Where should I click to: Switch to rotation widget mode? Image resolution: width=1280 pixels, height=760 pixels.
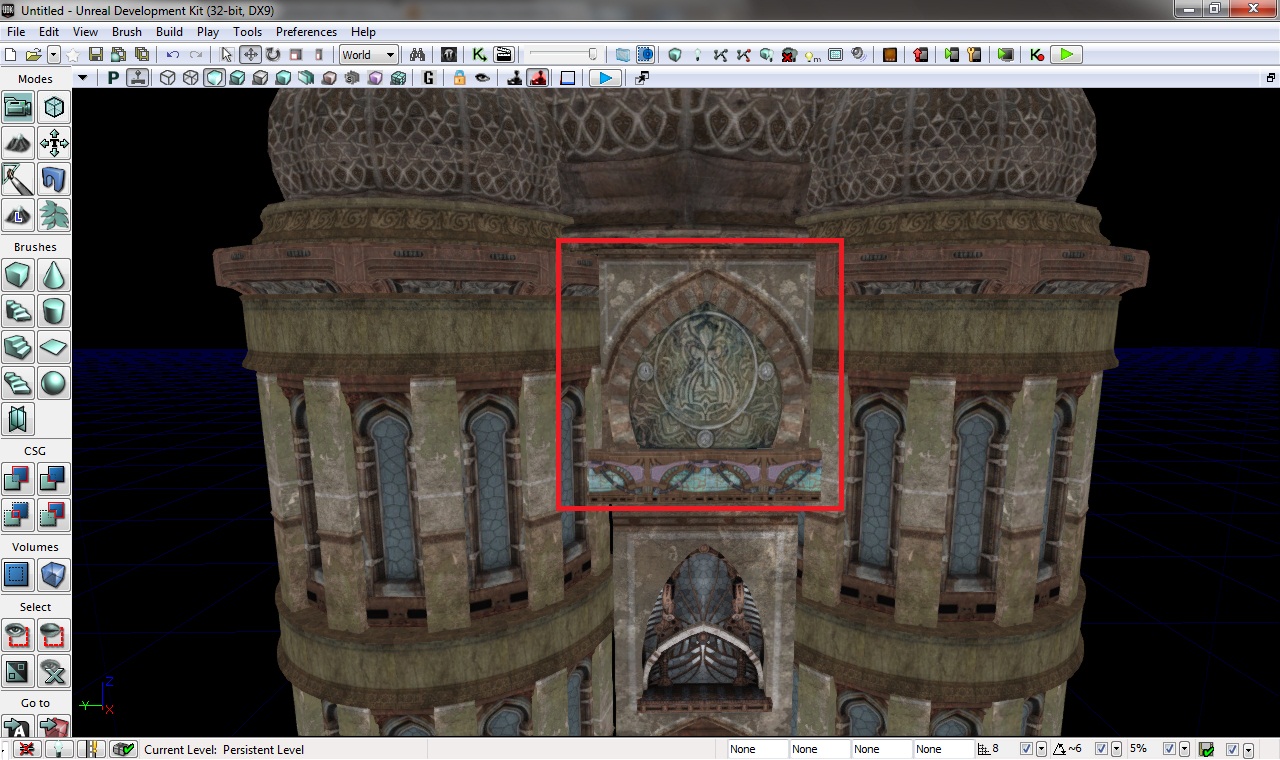pyautogui.click(x=273, y=55)
